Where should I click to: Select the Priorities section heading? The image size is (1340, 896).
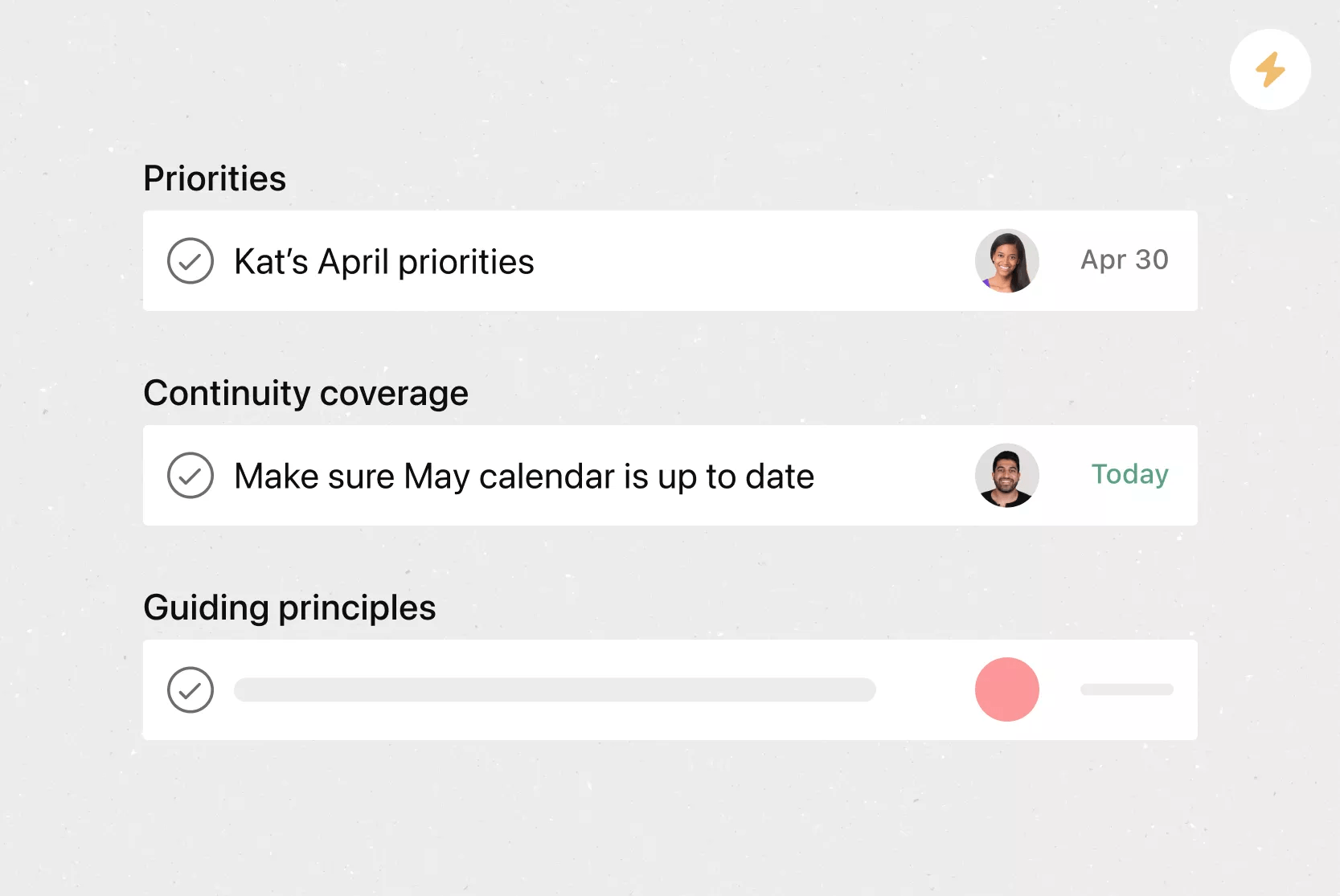pyautogui.click(x=215, y=178)
